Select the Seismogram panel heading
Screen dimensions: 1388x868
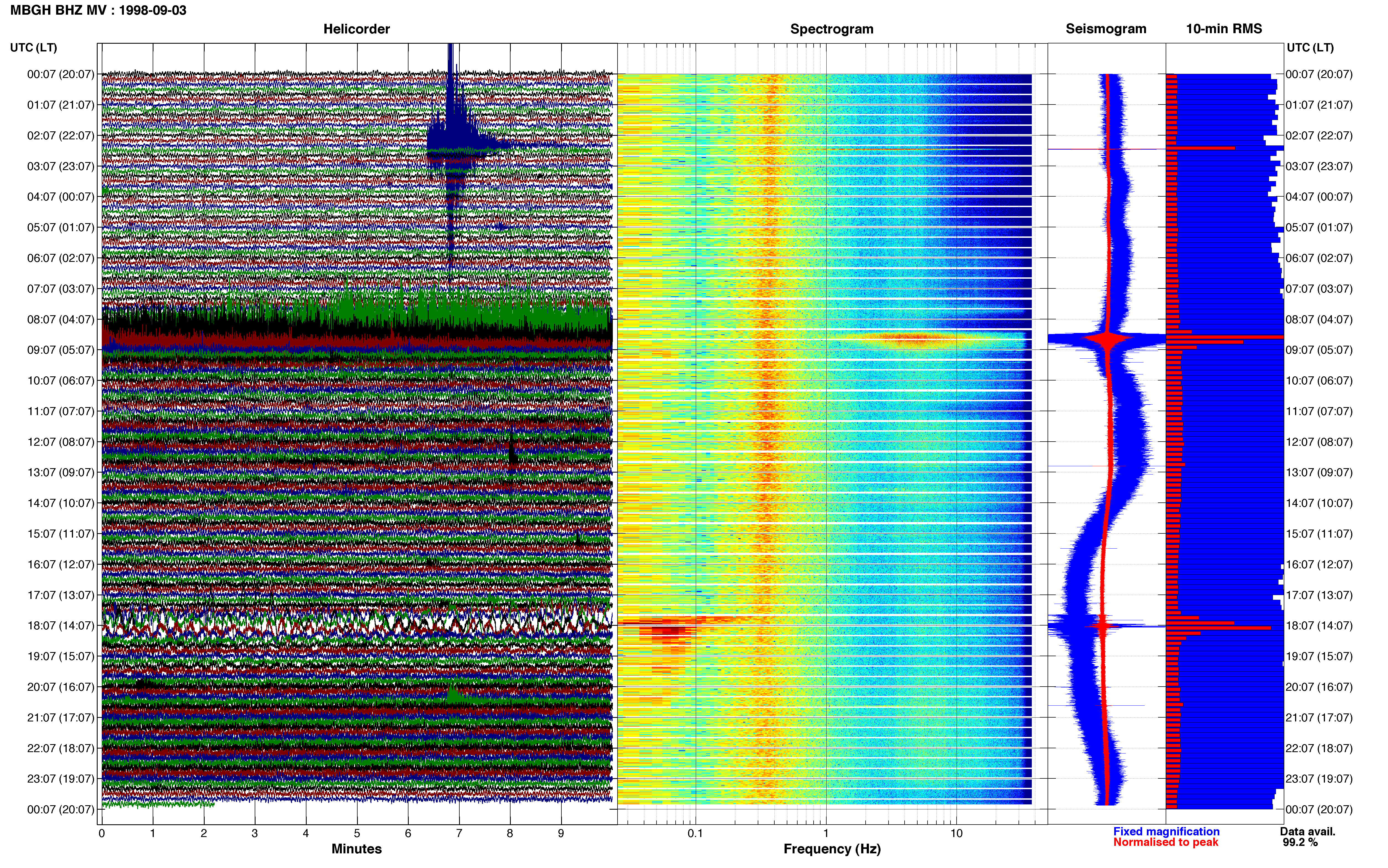click(1106, 29)
